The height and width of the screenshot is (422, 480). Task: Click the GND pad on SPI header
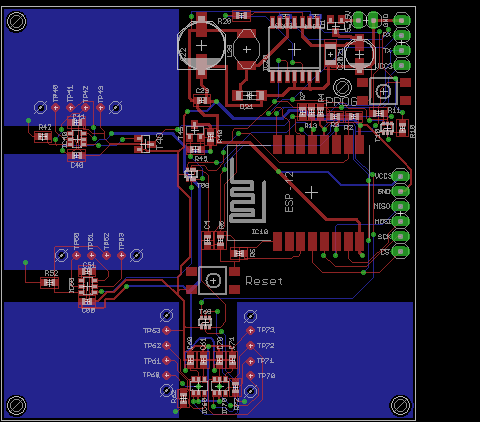click(401, 191)
